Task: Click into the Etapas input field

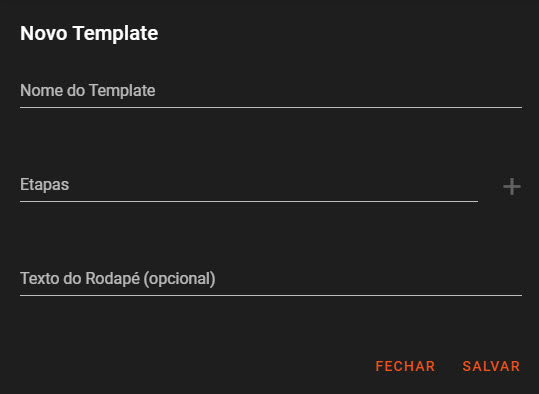Action: coord(249,185)
